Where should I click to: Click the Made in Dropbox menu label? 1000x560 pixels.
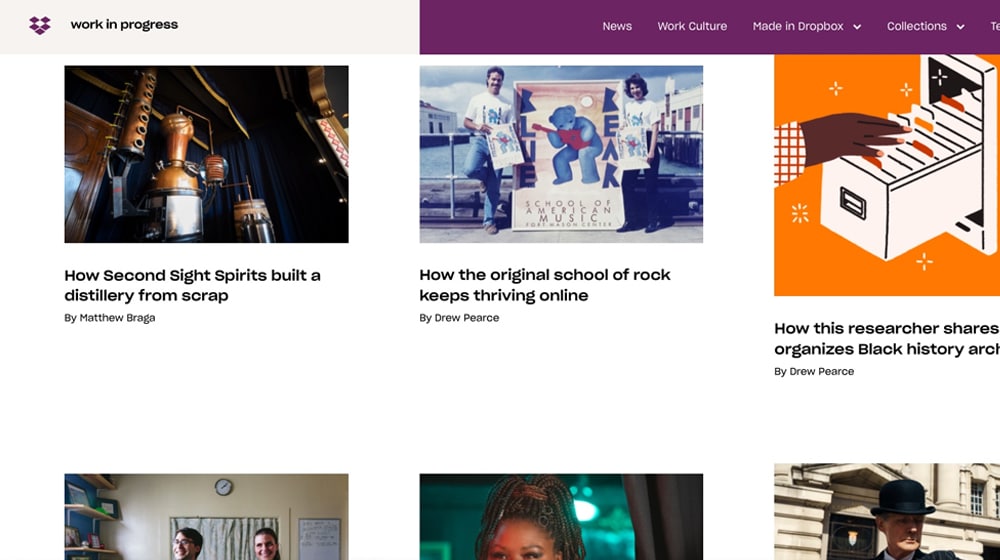click(798, 26)
